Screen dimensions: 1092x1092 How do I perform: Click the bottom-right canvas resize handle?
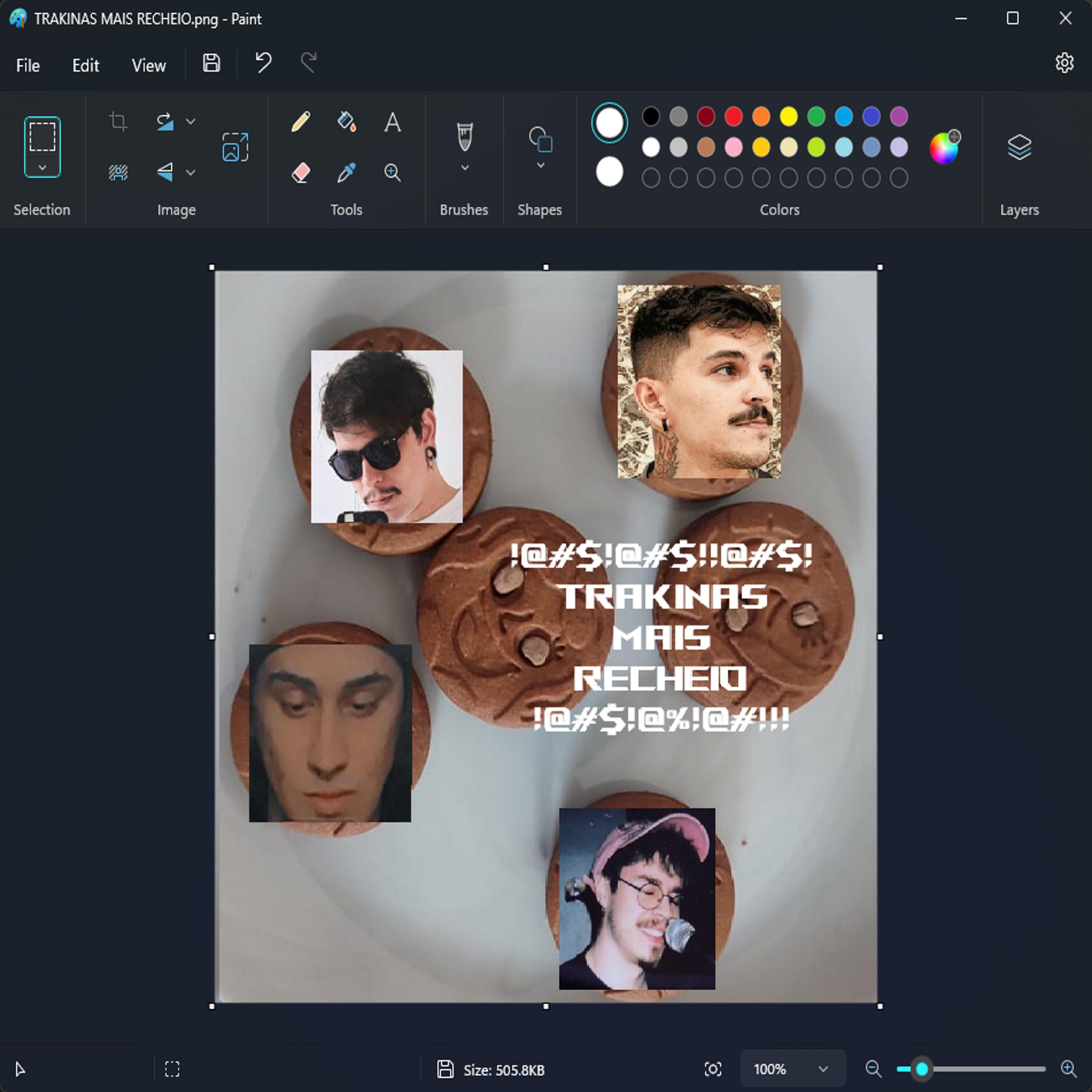(880, 1006)
